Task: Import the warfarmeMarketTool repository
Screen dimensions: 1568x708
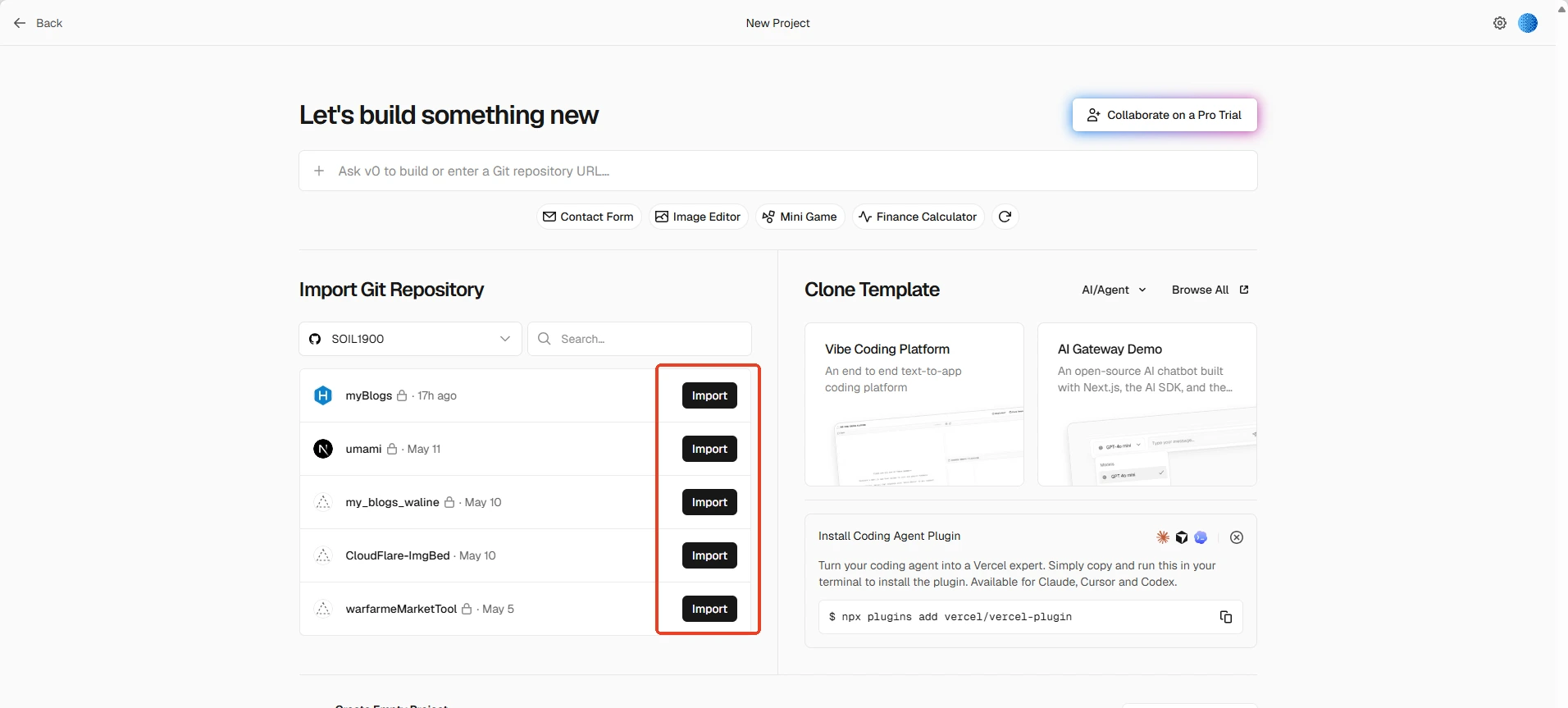Action: coord(709,609)
